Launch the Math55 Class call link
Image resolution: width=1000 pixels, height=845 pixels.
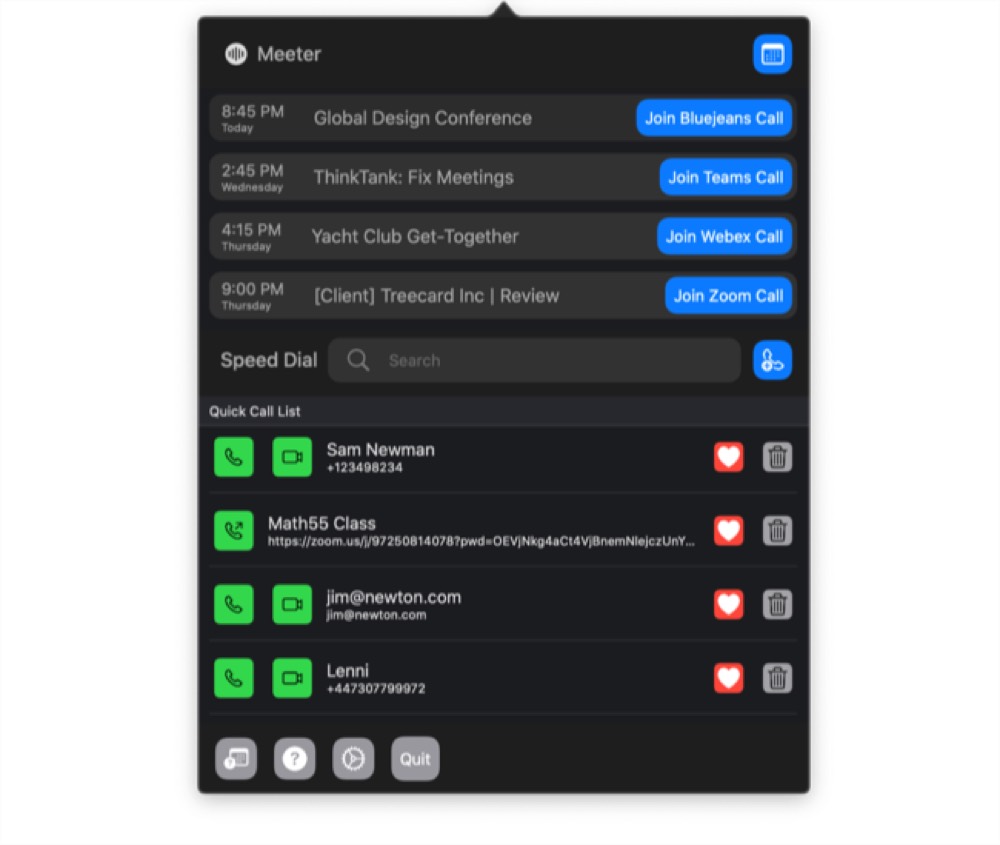click(233, 531)
